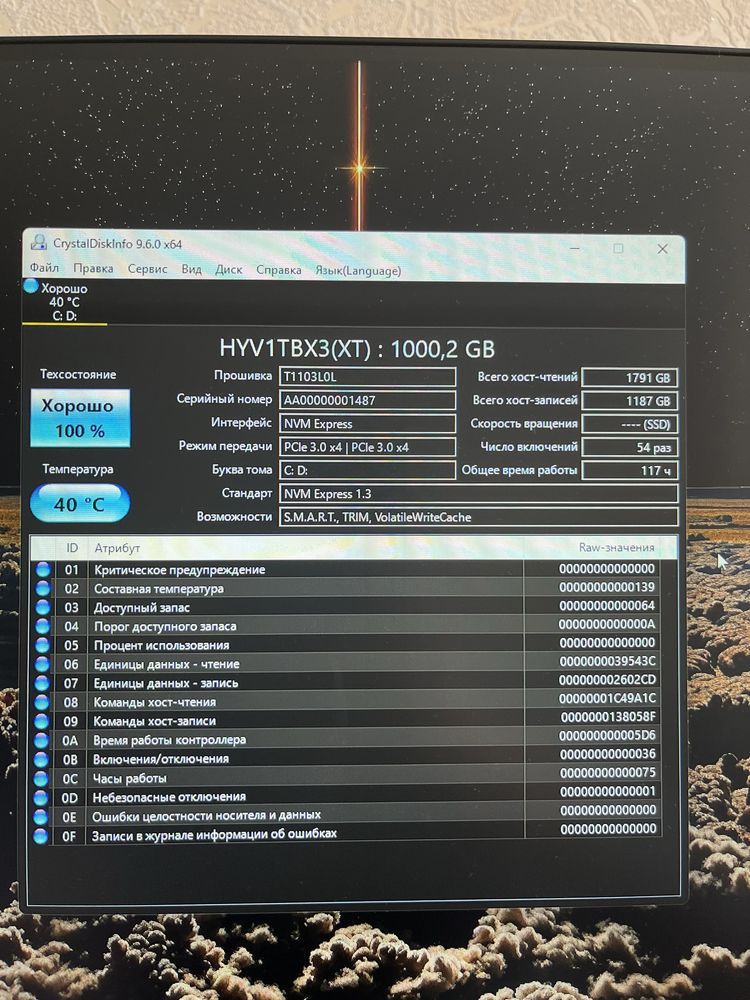Click total host reads value 1791 GB
This screenshot has width=750, height=1000.
pyautogui.click(x=629, y=378)
